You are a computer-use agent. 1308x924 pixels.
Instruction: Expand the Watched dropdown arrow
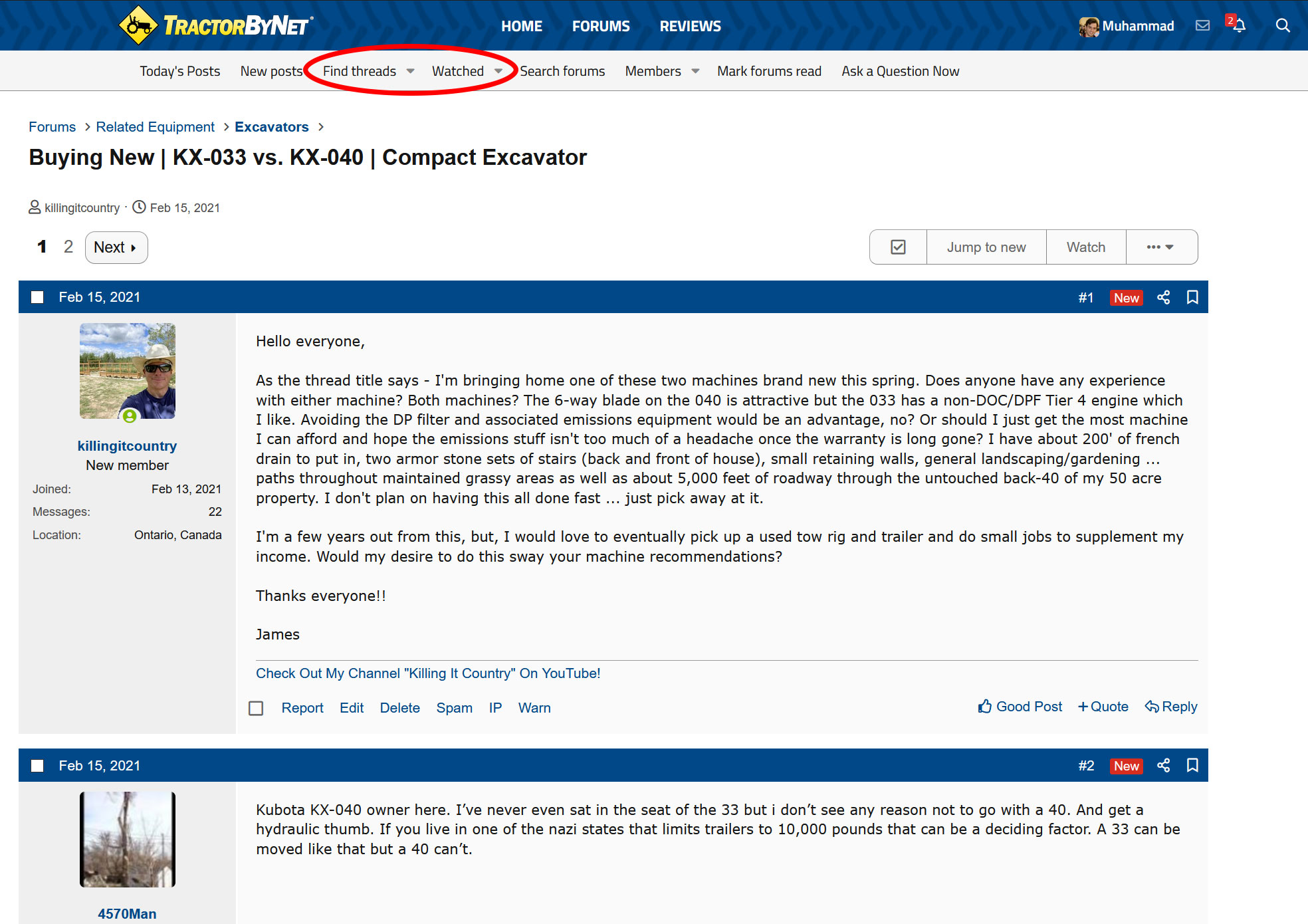[498, 71]
